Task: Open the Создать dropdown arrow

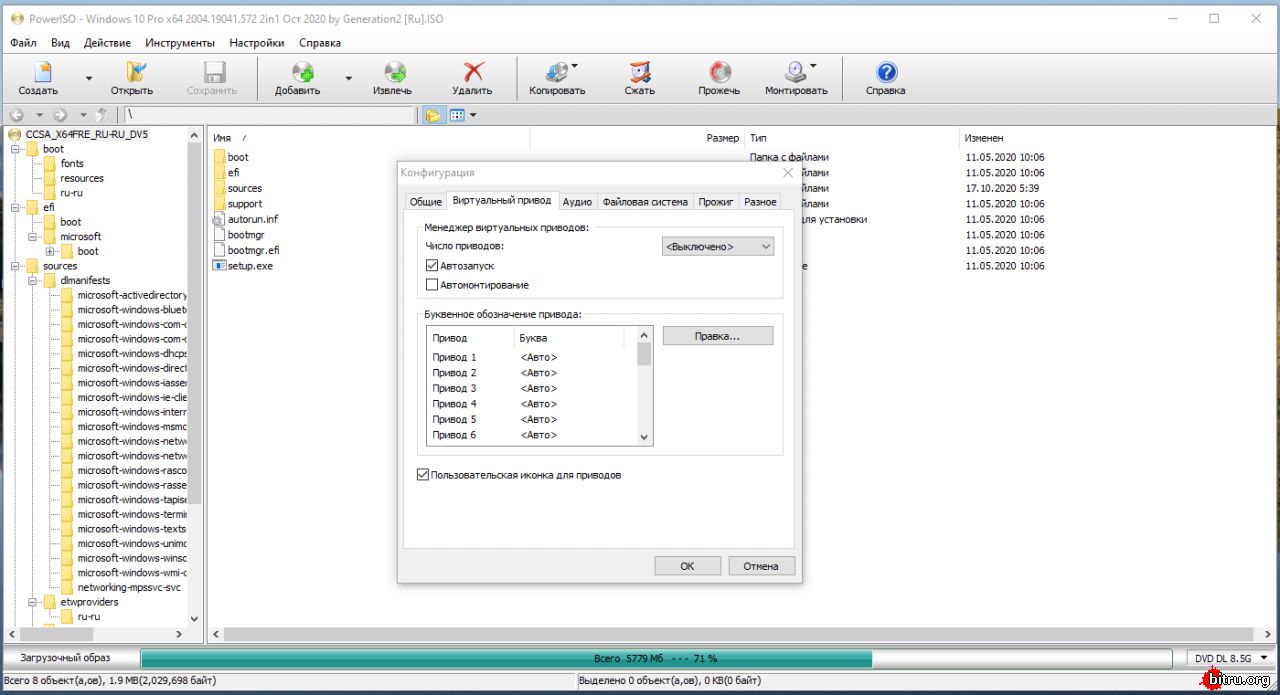Action: coord(88,78)
